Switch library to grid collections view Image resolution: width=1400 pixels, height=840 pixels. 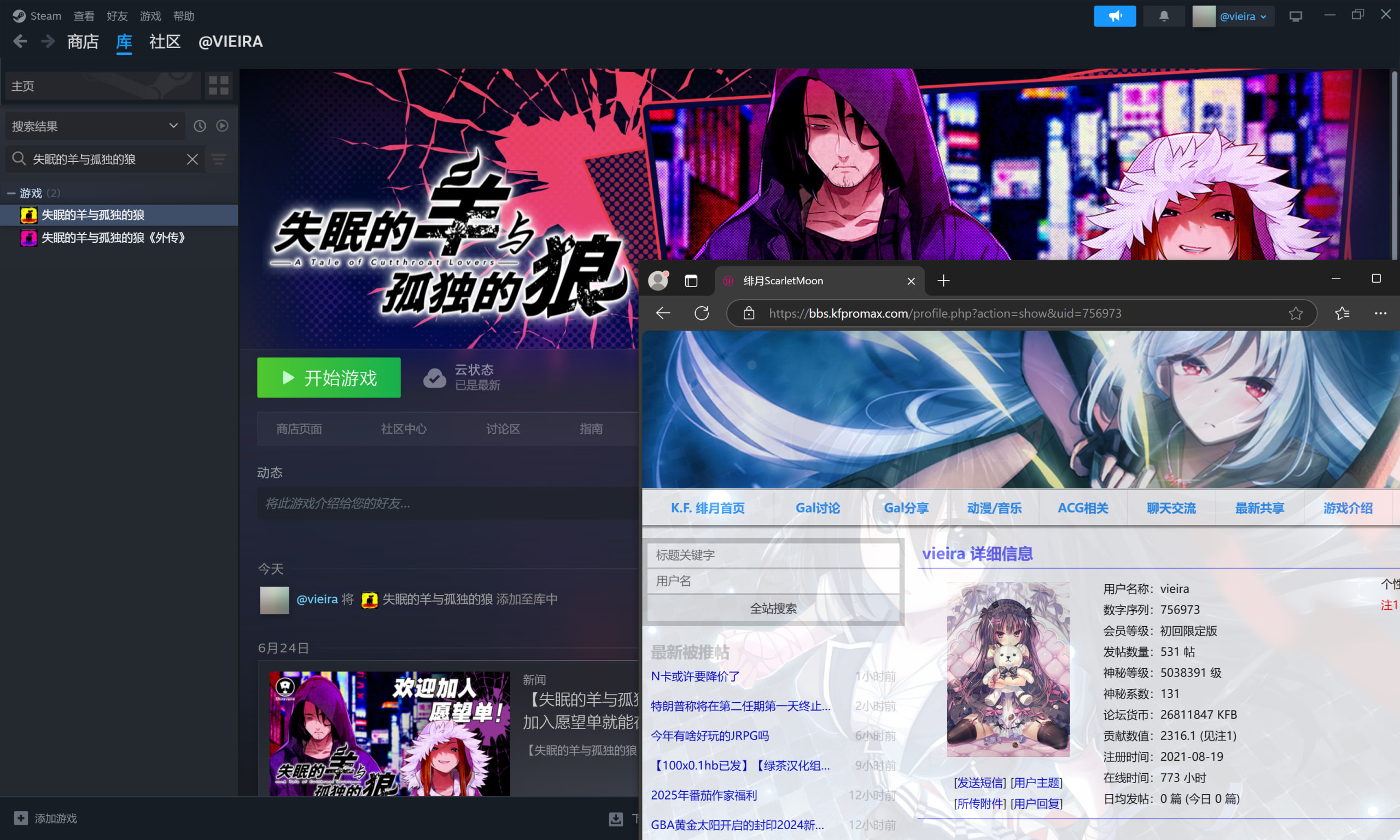coord(218,85)
